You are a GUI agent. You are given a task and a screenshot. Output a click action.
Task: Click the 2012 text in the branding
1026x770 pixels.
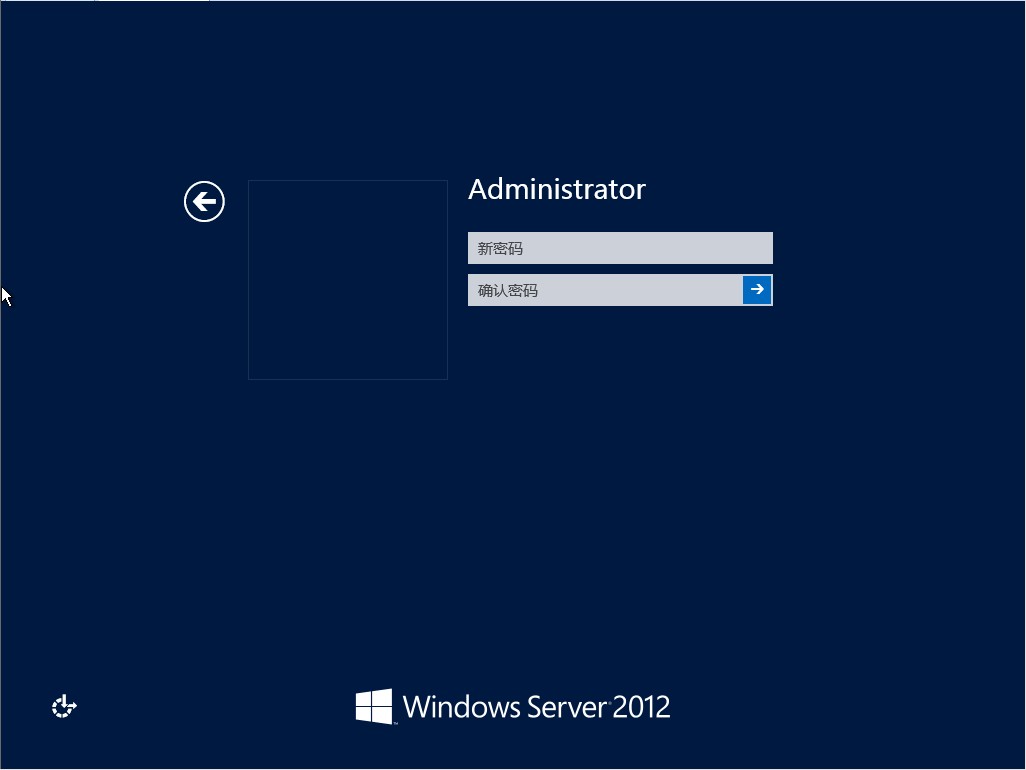[x=641, y=707]
